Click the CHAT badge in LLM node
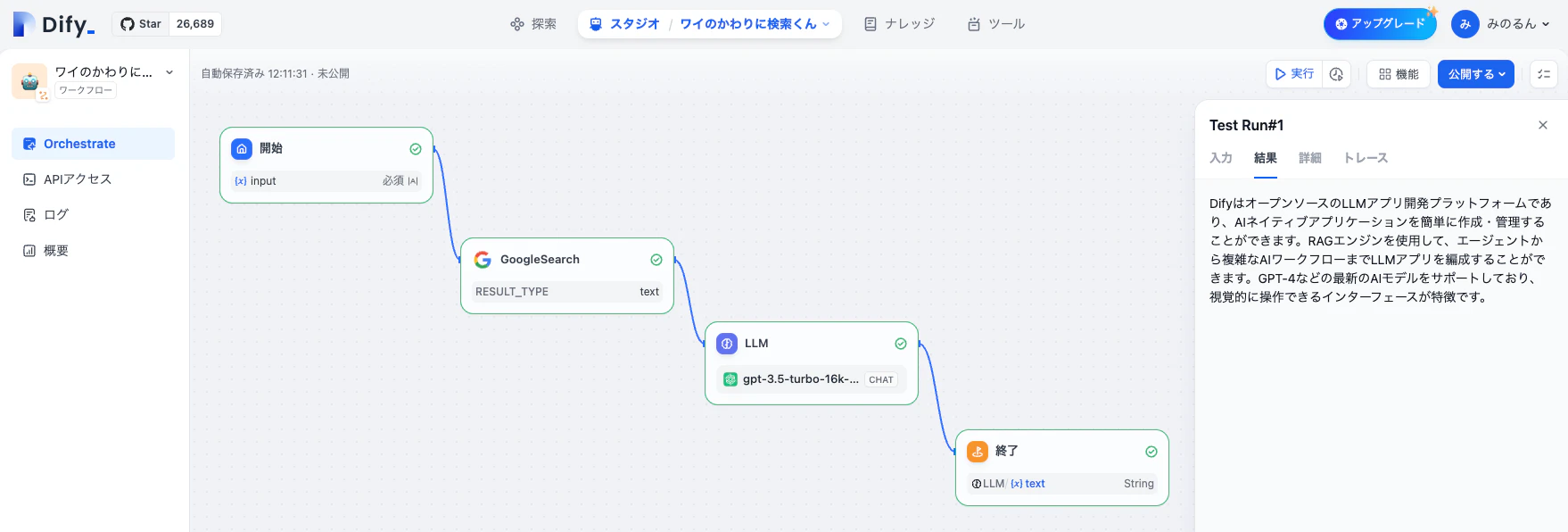1568x532 pixels. click(881, 379)
